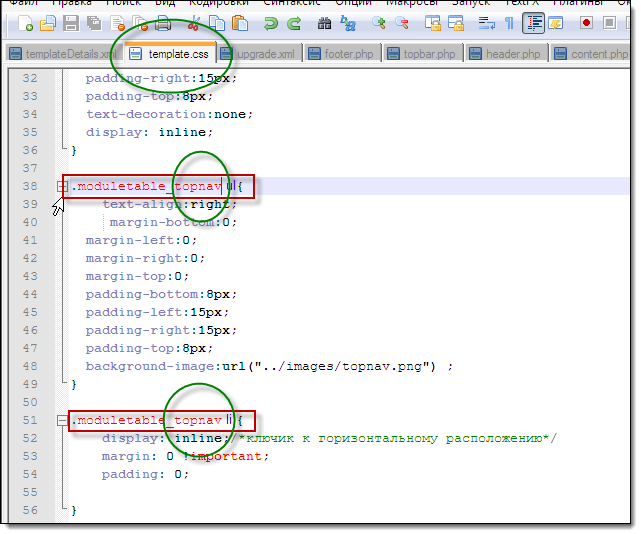Image resolution: width=641 pixels, height=534 pixels.
Task: Toggle the Indent guide button
Action: (x=533, y=22)
